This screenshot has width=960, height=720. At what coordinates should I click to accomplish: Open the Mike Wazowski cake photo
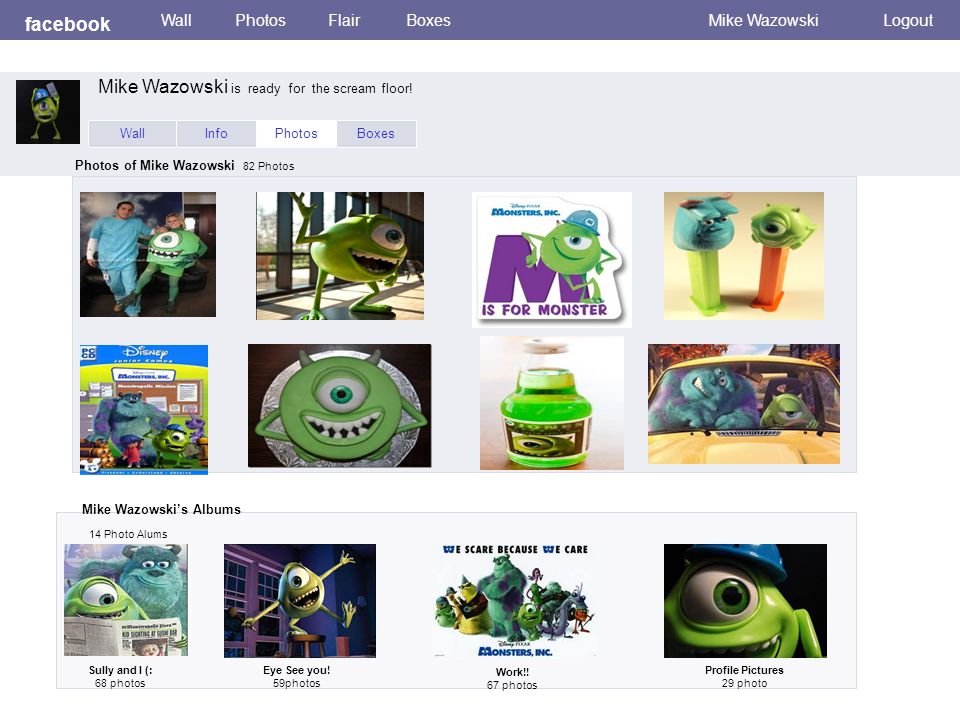pyautogui.click(x=340, y=405)
